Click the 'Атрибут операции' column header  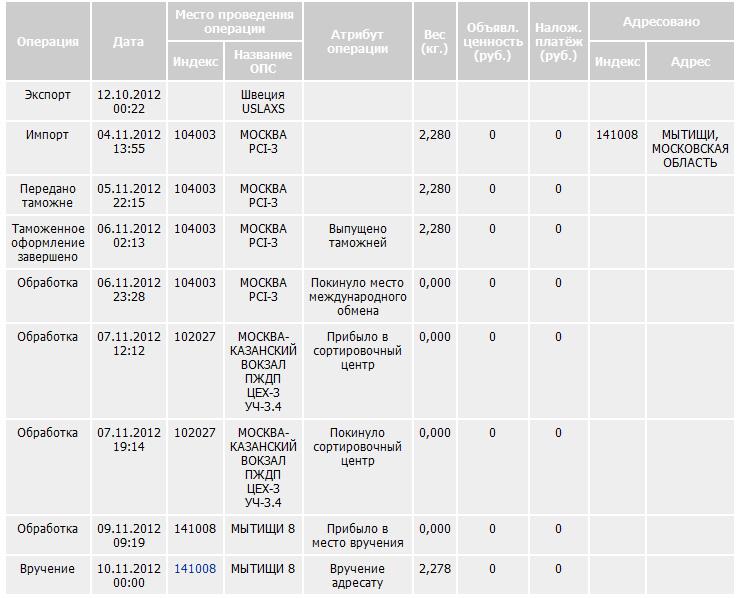pyautogui.click(x=357, y=42)
